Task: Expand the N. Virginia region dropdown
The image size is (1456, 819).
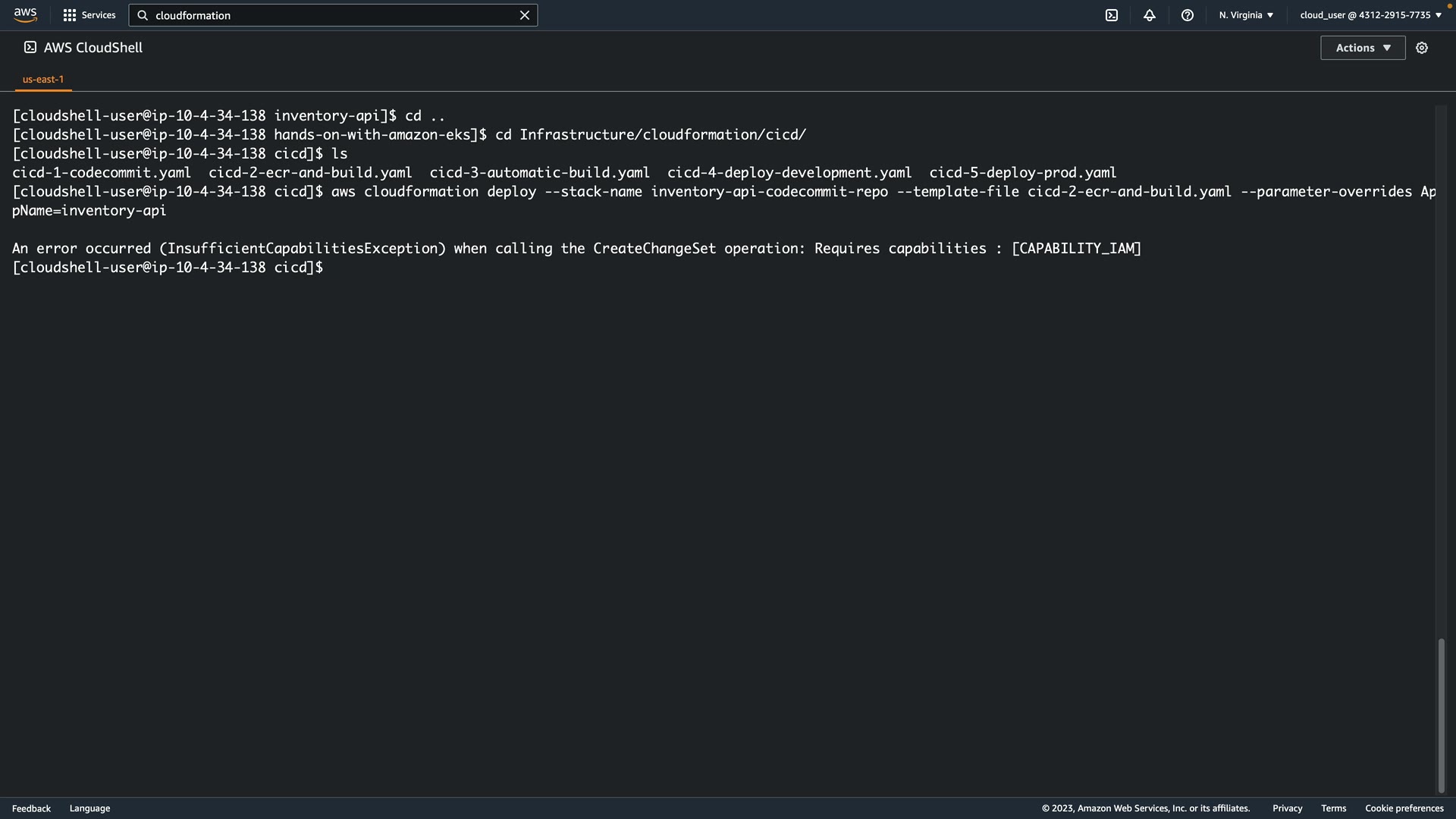Action: pos(1246,15)
